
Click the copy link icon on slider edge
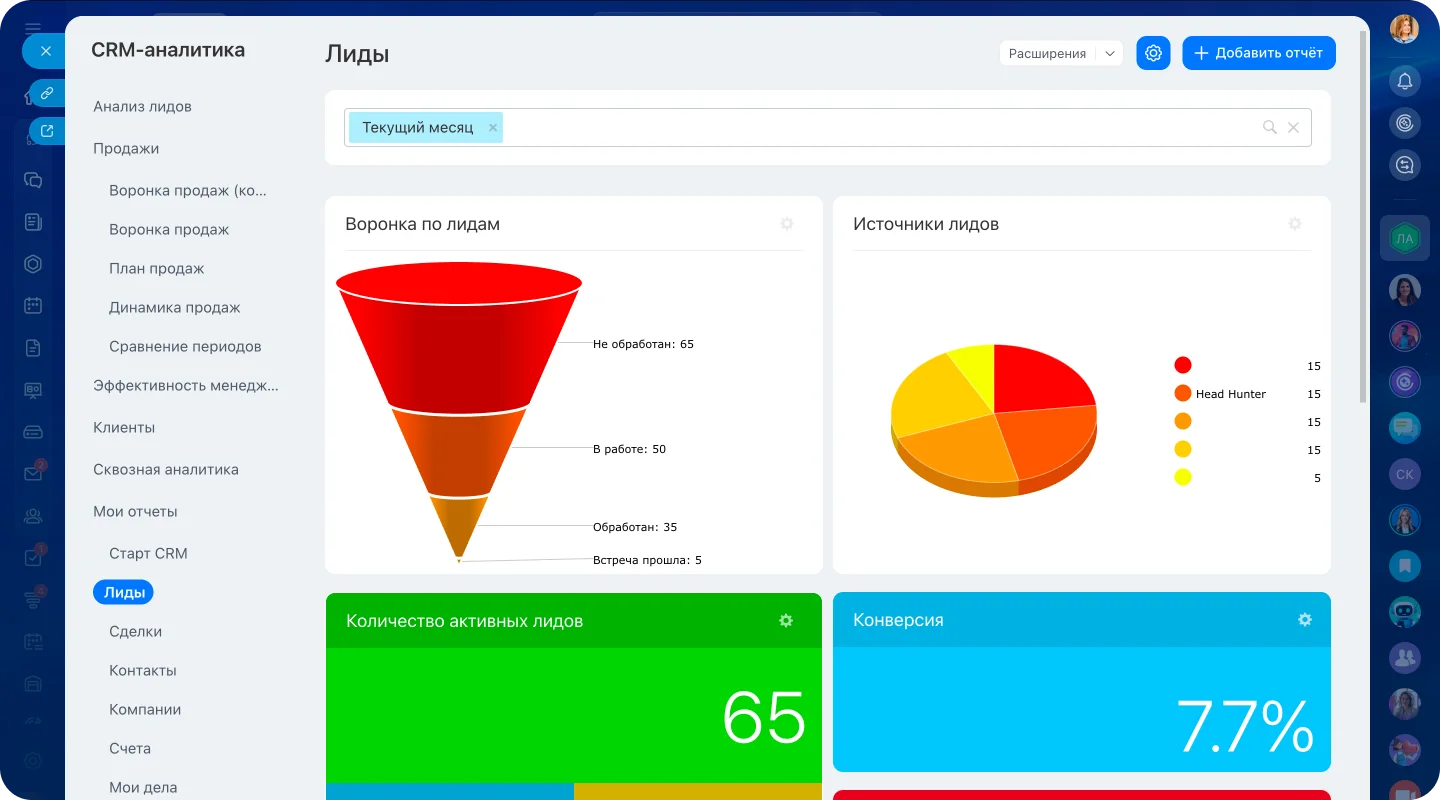coord(46,93)
